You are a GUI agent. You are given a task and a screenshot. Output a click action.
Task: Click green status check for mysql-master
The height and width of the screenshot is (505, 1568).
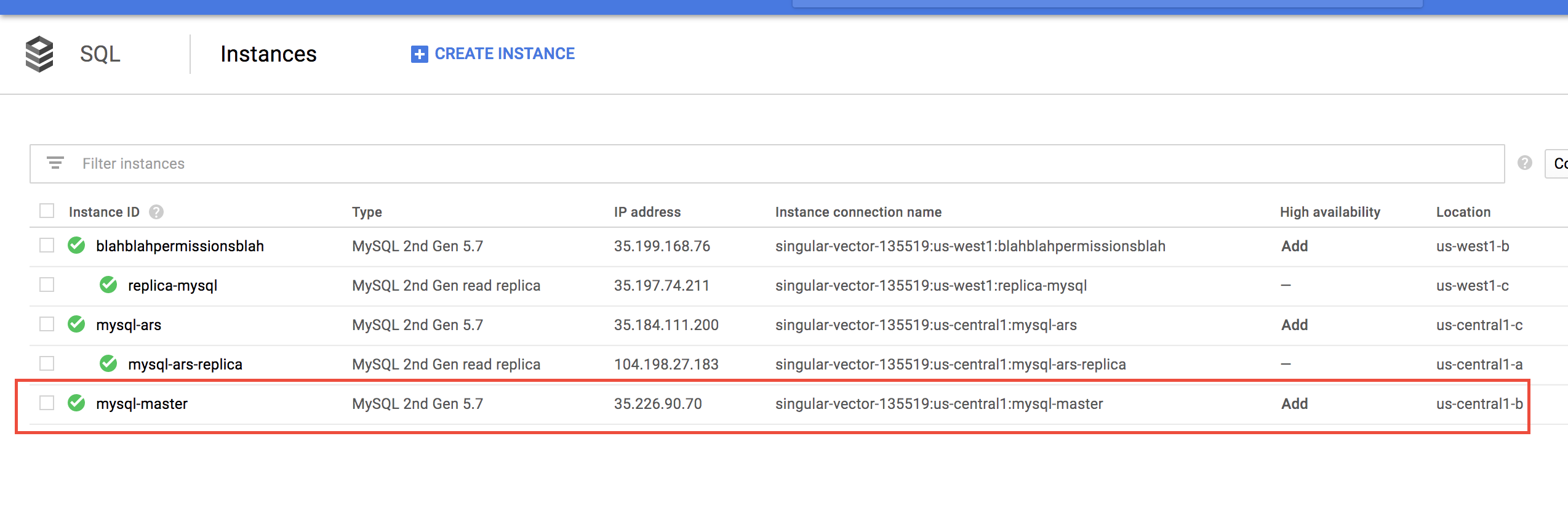click(76, 403)
